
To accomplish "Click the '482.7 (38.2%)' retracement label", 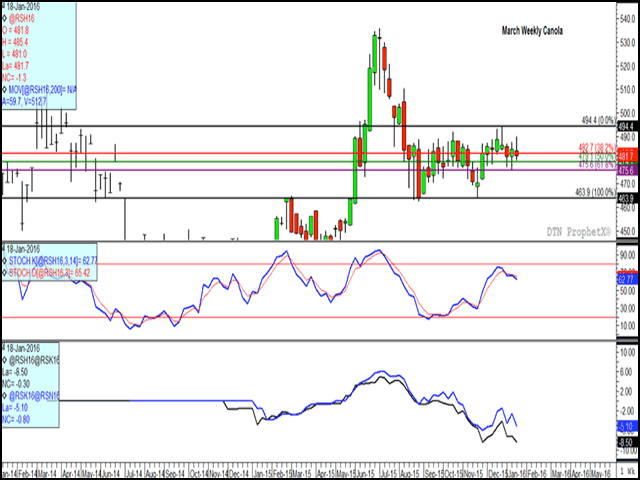I will tap(597, 147).
